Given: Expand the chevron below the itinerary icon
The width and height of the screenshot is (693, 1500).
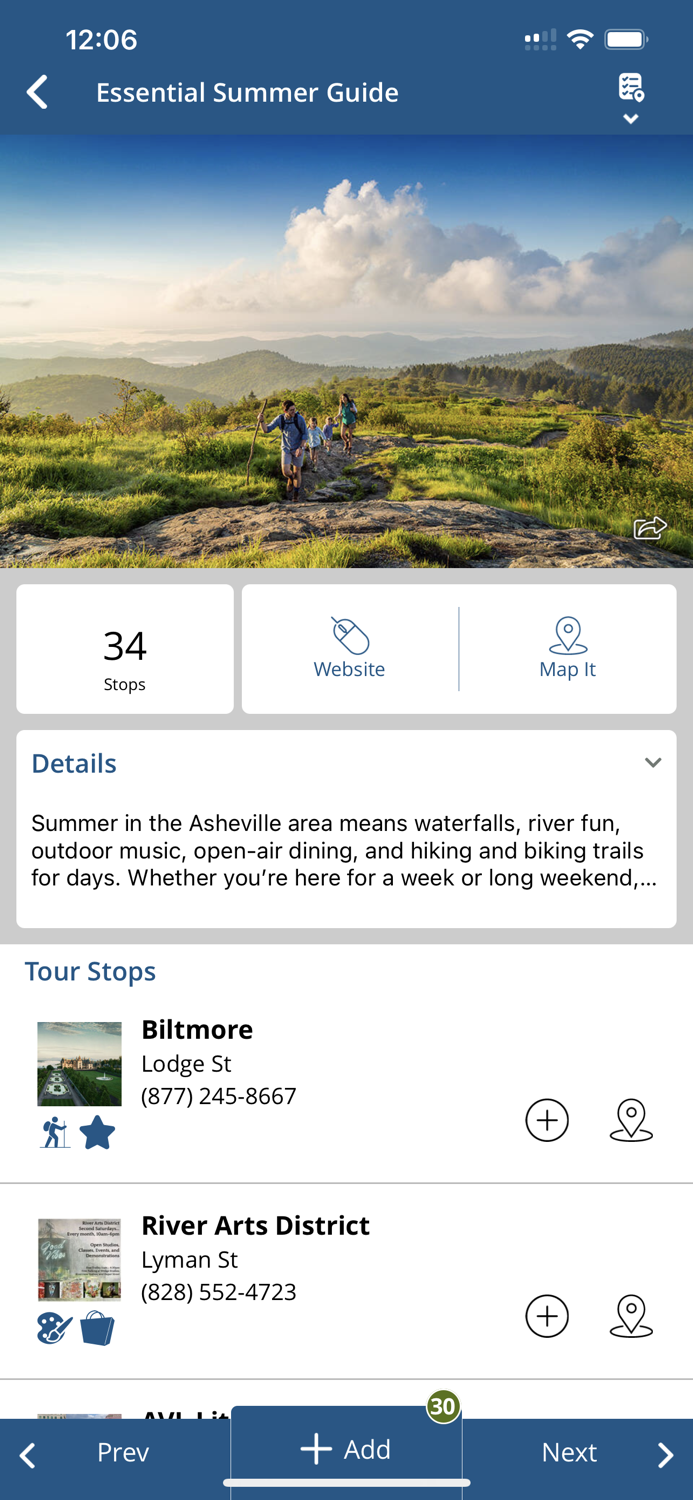Looking at the screenshot, I should [631, 118].
